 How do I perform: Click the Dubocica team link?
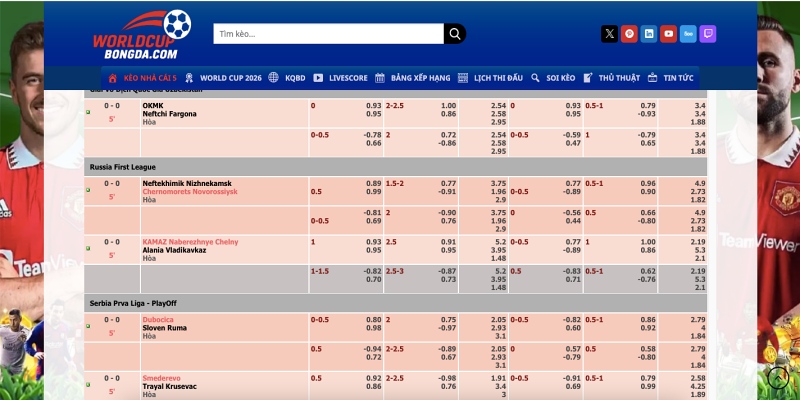pyautogui.click(x=158, y=319)
